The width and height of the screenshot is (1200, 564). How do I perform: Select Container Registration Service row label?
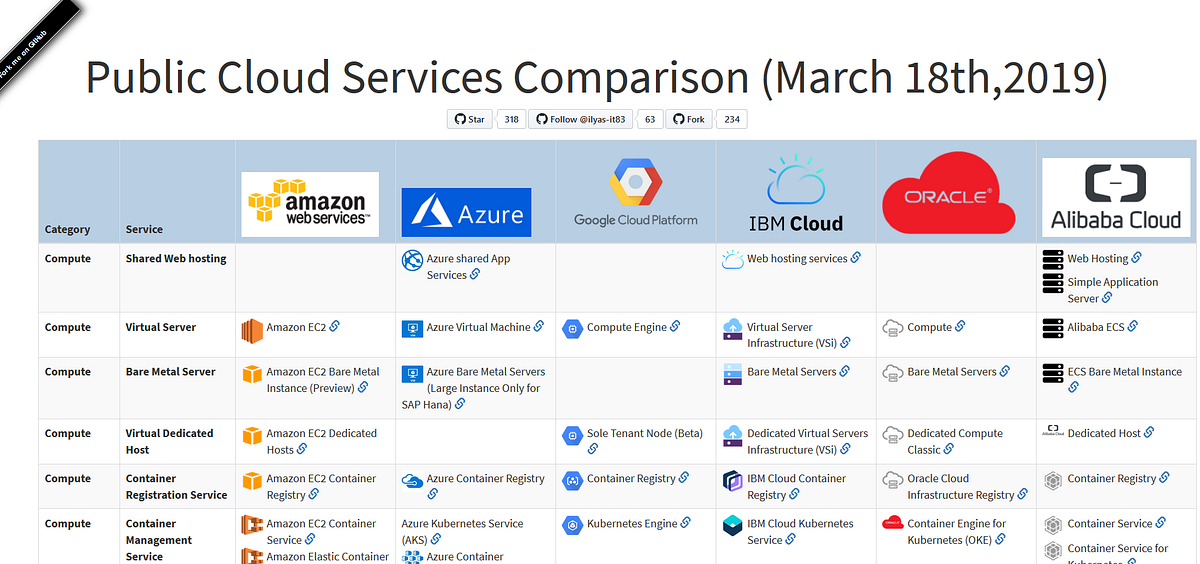[176, 486]
